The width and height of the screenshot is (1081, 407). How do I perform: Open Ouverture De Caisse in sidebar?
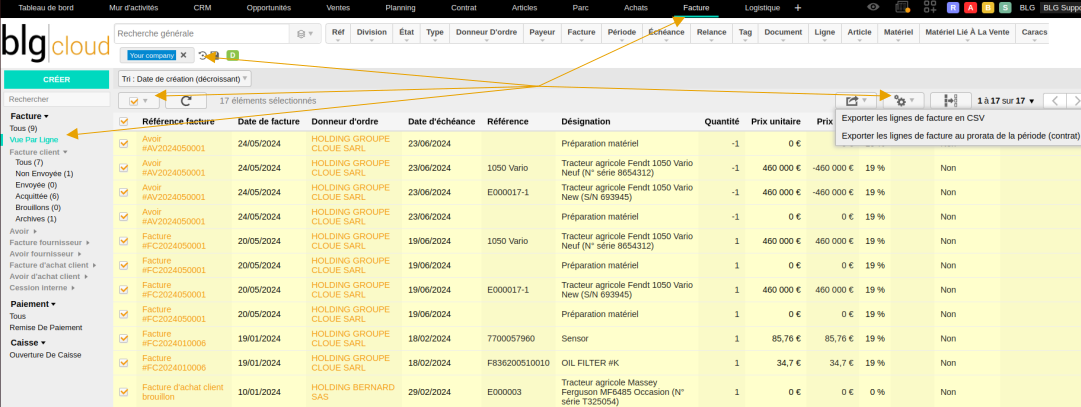(x=46, y=355)
